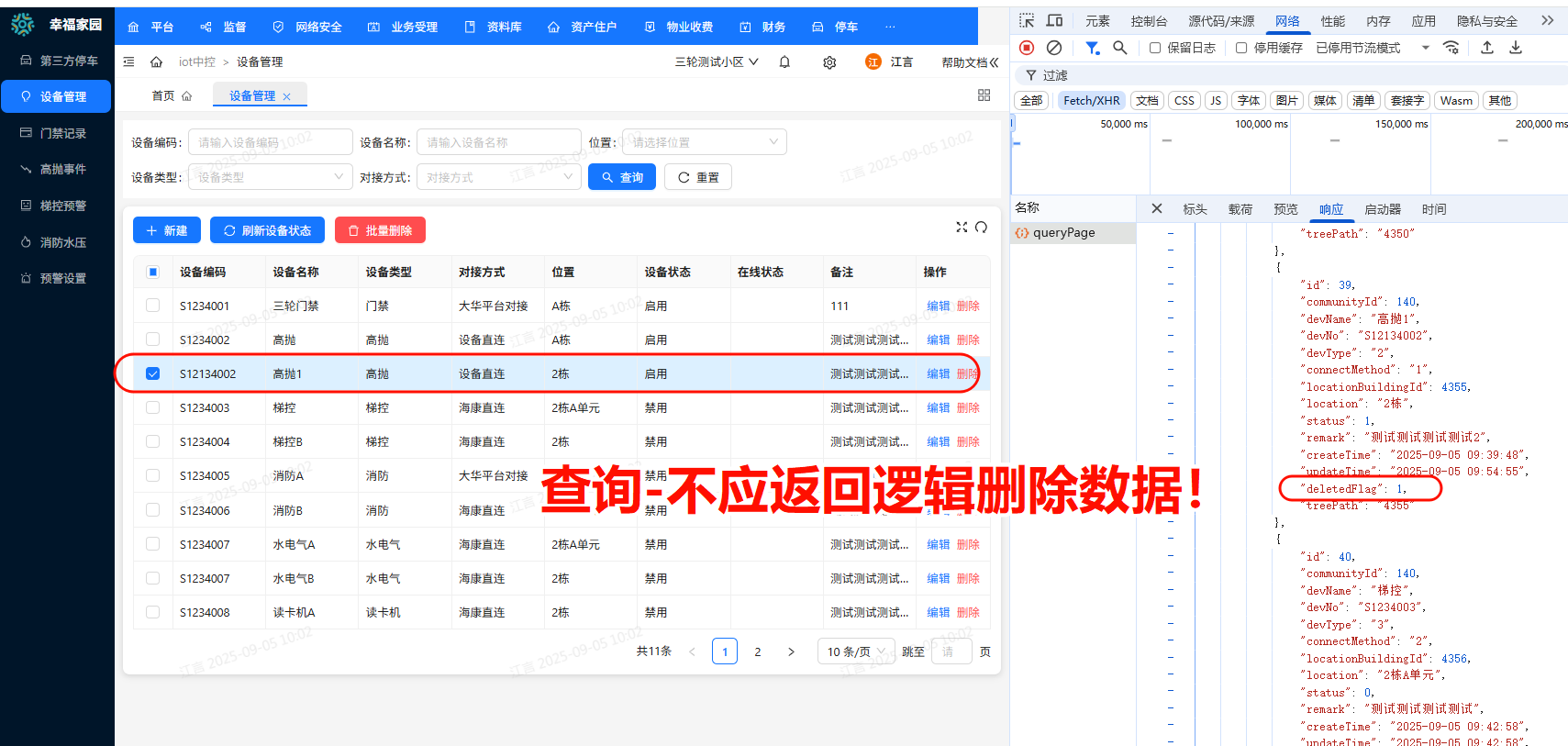This screenshot has width=1568, height=746.
Task: Stop recording network activity
Action: (1027, 48)
